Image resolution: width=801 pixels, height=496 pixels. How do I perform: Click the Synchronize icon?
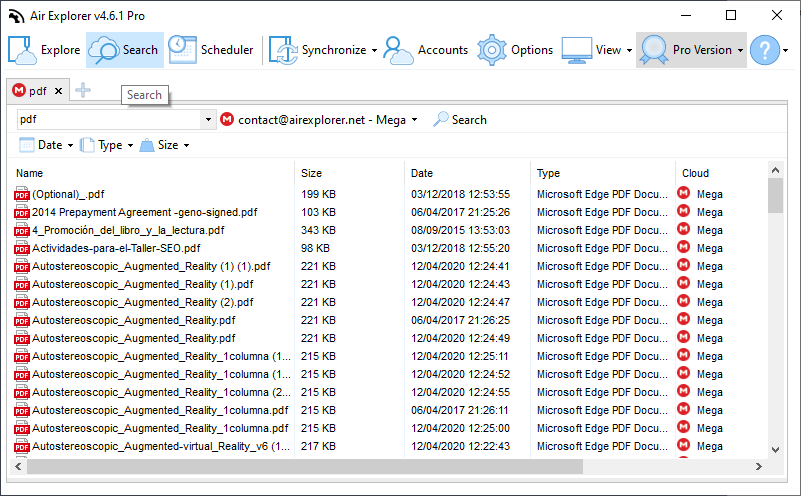283,50
